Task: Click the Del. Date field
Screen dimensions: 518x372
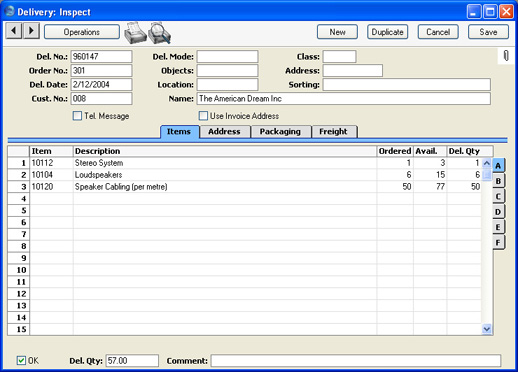Action: (101, 84)
